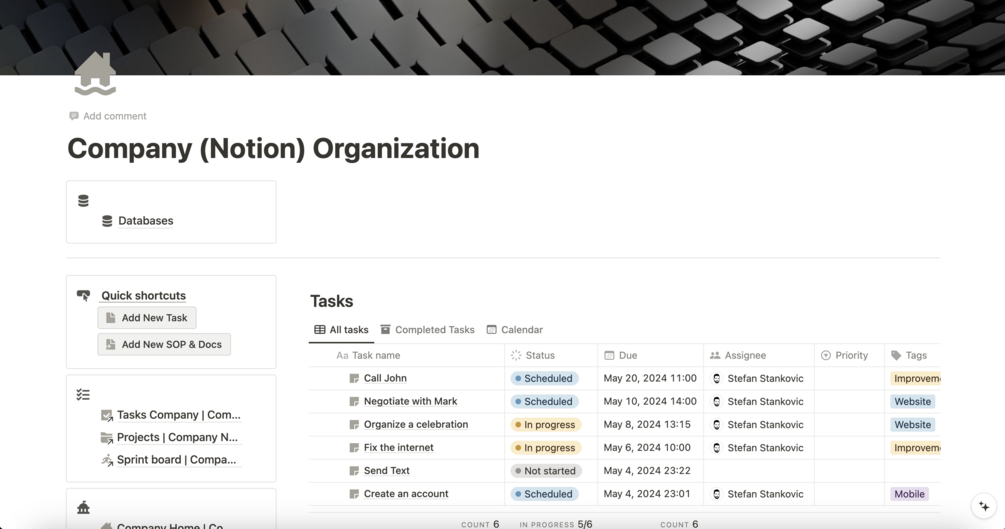1005x529 pixels.
Task: Click the page icon beside Send Text
Action: tap(354, 471)
